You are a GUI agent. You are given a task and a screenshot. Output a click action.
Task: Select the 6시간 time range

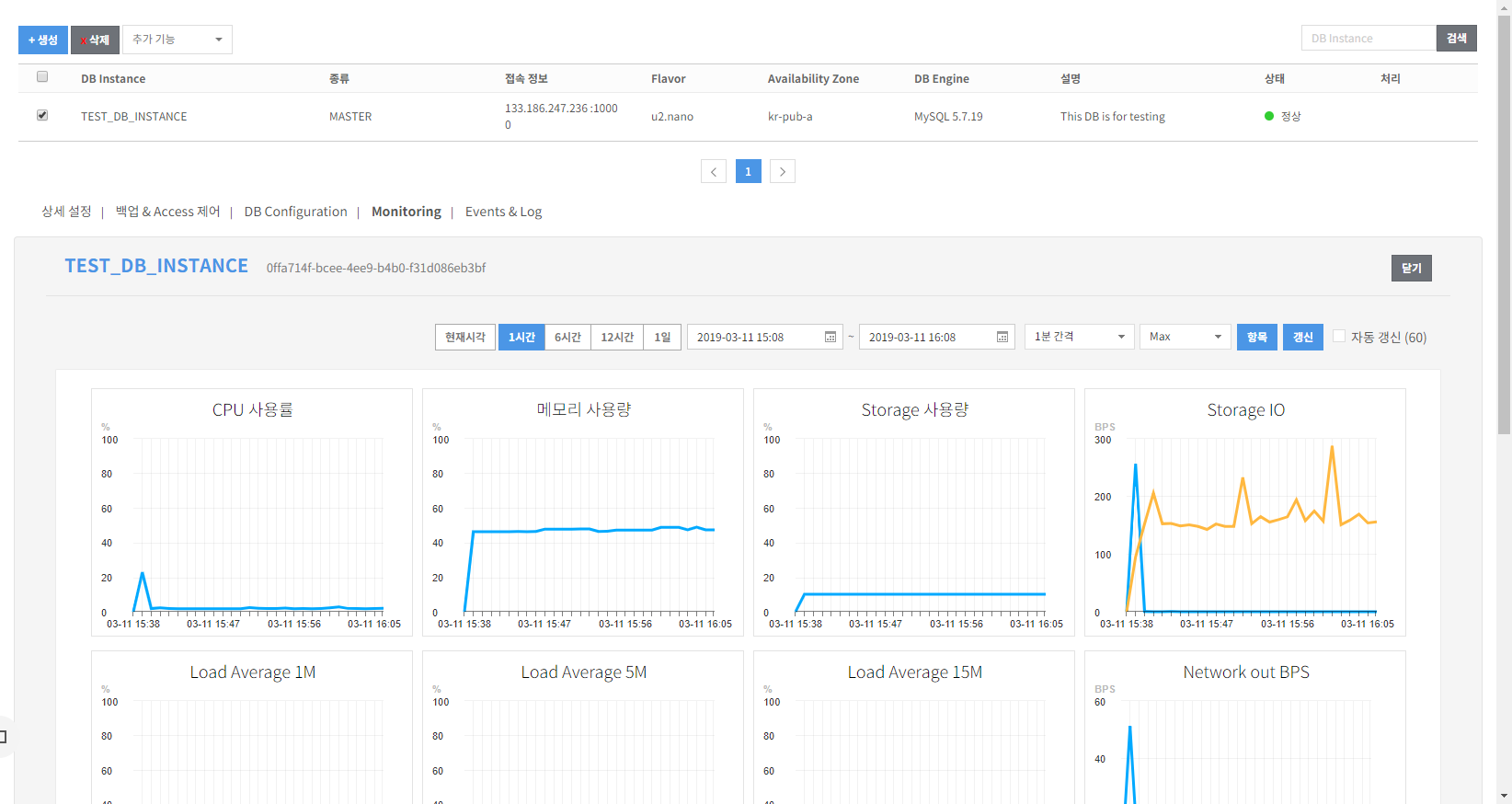(568, 337)
